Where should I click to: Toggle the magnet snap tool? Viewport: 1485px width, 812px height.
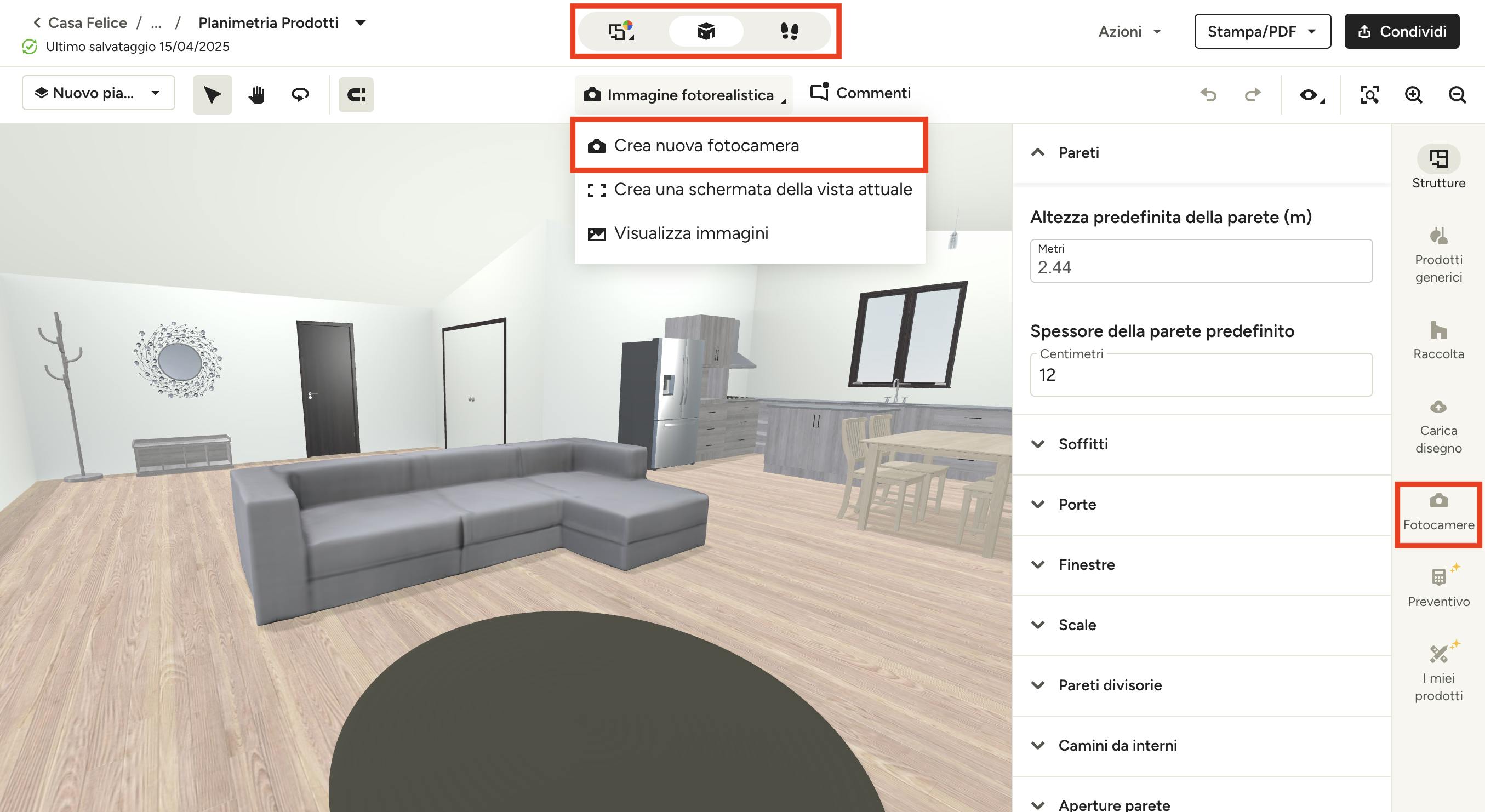[356, 94]
